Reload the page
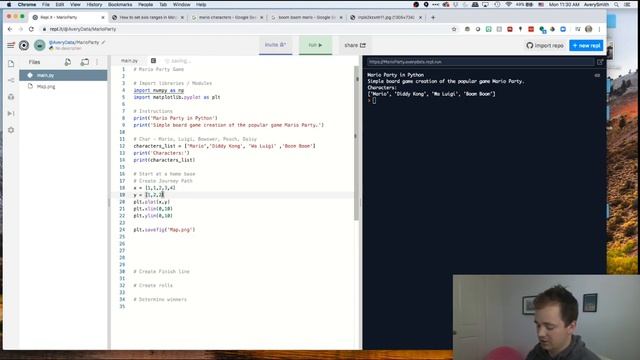The height and width of the screenshot is (360, 640). coord(31,29)
